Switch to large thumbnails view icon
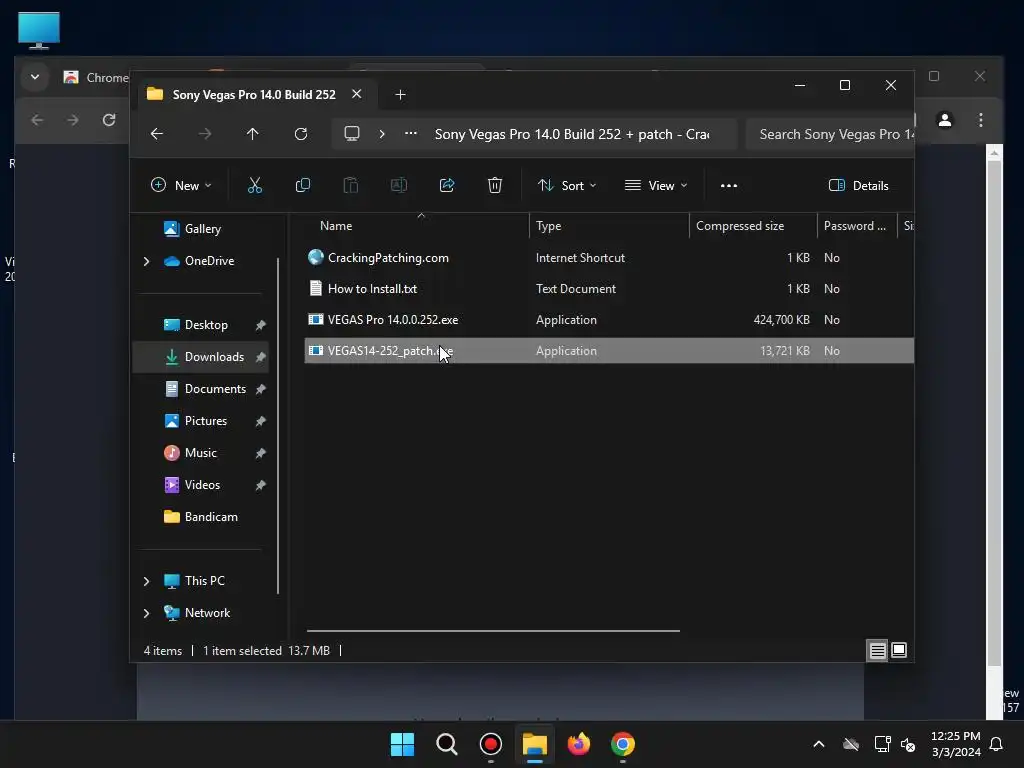Screen dimensions: 1024x768 click(899, 650)
